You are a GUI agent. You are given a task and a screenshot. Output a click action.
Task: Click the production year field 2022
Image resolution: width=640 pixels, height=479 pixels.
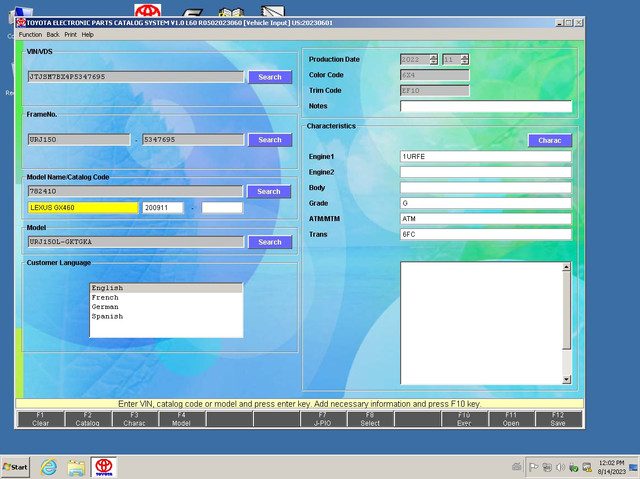coord(415,60)
